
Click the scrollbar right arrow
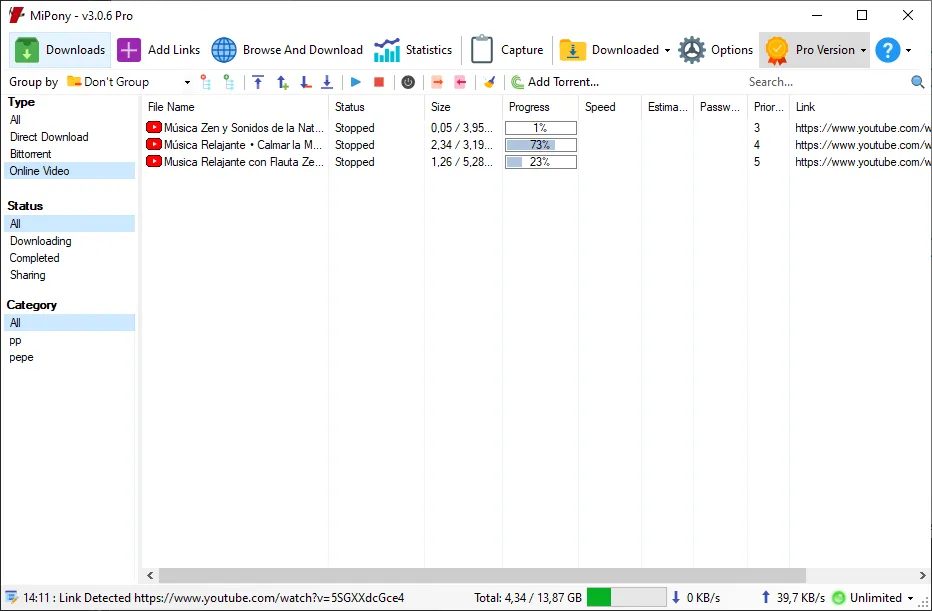tap(922, 575)
